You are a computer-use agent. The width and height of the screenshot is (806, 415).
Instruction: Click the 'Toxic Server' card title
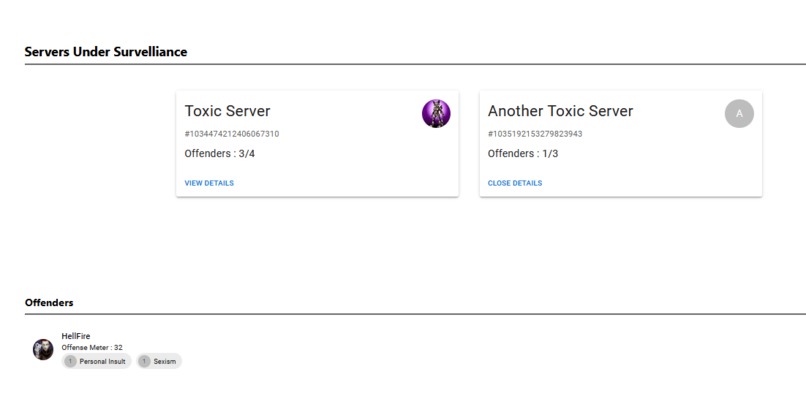pyautogui.click(x=227, y=111)
